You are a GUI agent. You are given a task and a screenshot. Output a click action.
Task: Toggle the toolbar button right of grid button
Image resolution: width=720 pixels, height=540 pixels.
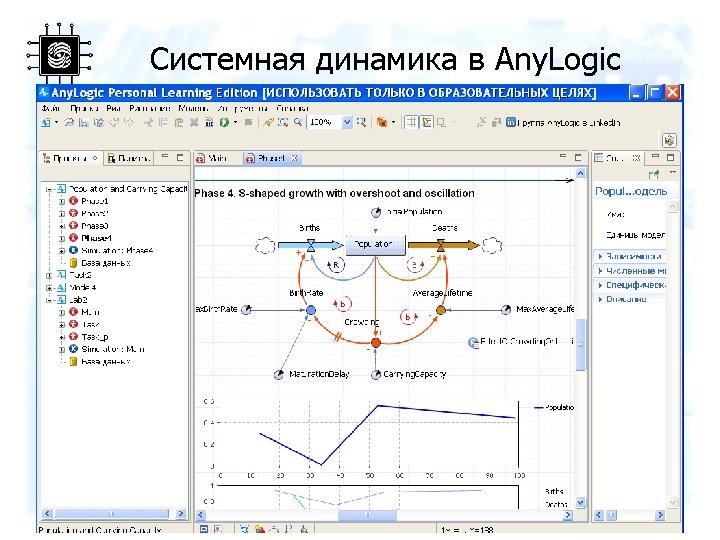click(427, 122)
